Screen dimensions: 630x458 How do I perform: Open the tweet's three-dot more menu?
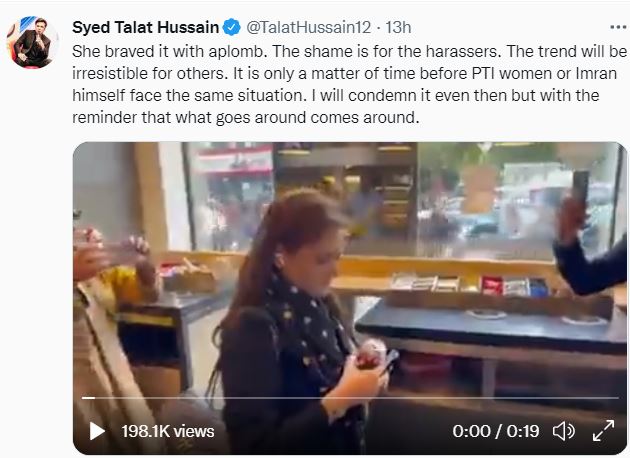coord(618,27)
